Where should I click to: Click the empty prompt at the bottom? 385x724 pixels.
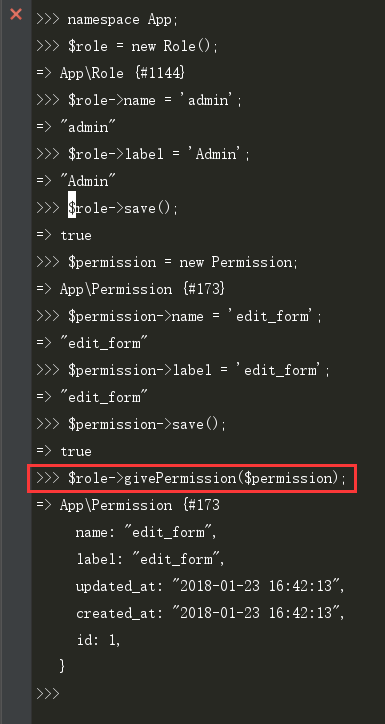pyautogui.click(x=48, y=694)
